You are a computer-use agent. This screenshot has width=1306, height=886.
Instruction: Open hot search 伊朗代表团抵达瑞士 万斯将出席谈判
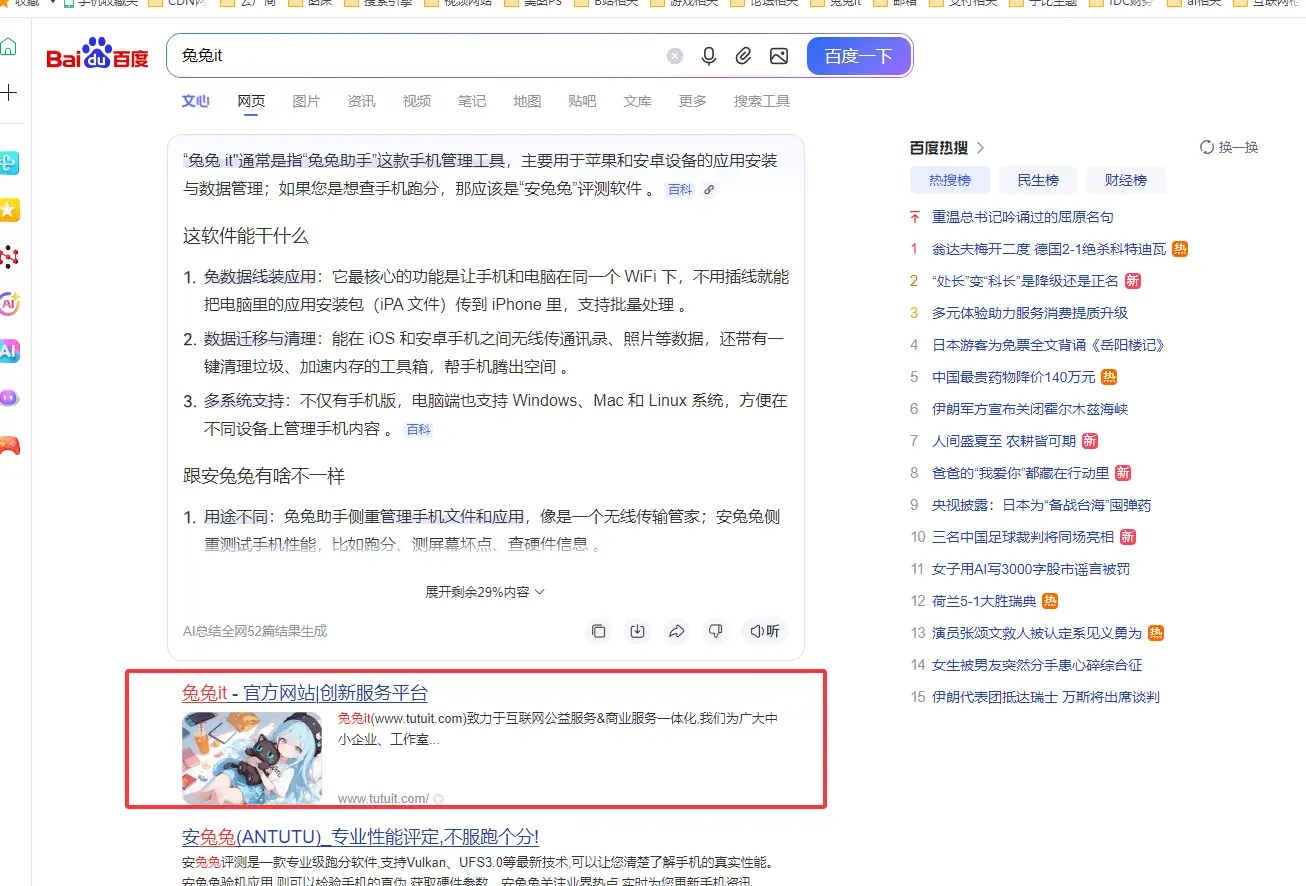tap(1045, 697)
